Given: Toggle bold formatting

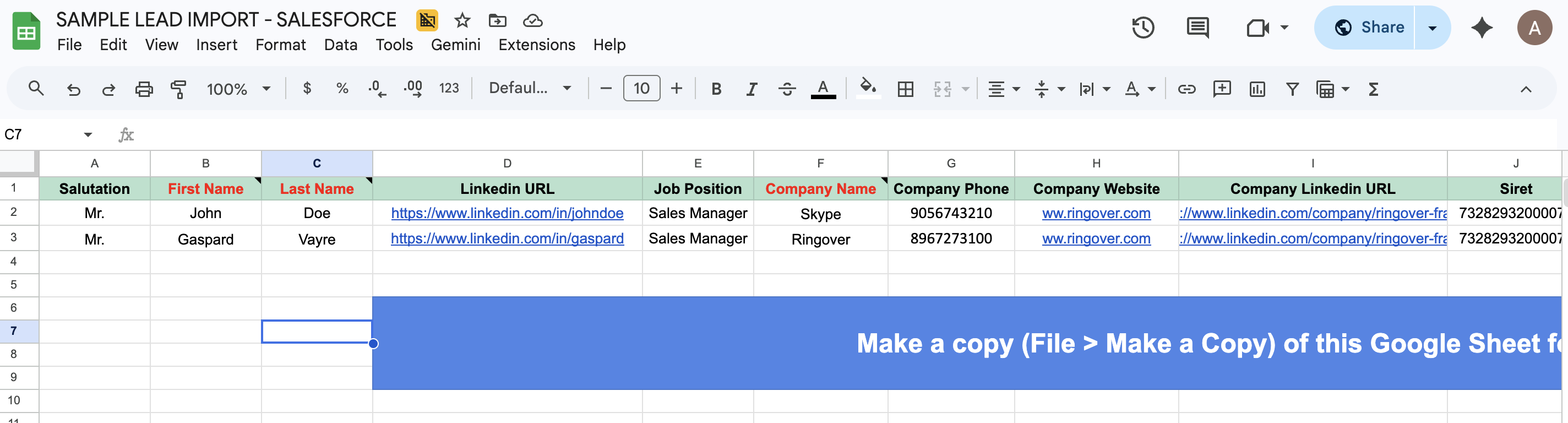Looking at the screenshot, I should coord(716,89).
